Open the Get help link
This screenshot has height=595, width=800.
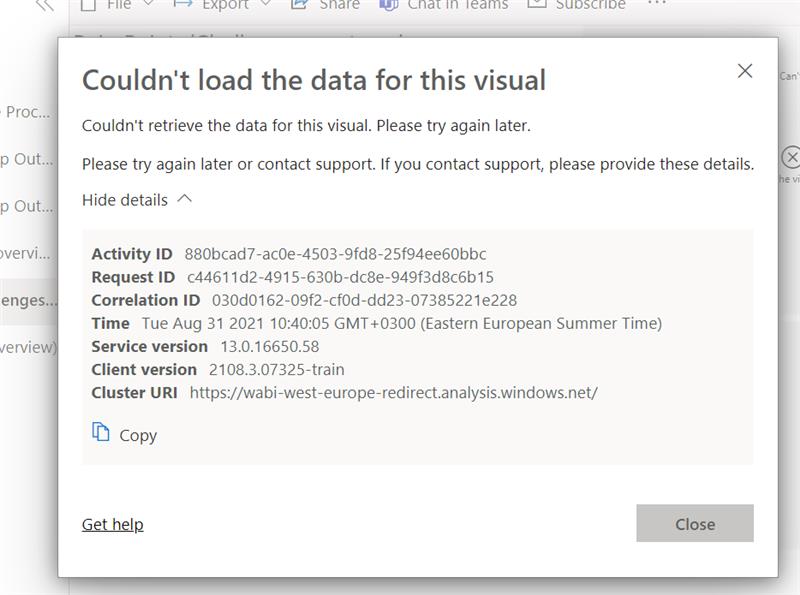click(x=113, y=524)
